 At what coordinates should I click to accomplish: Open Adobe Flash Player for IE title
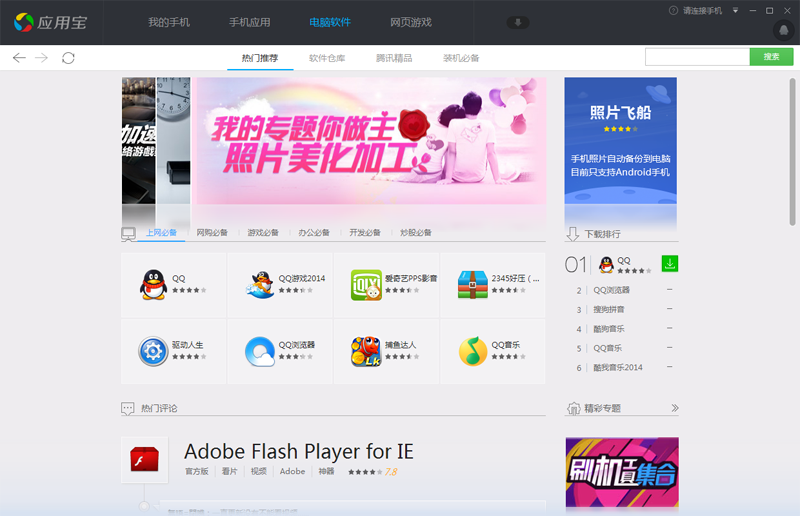click(299, 452)
